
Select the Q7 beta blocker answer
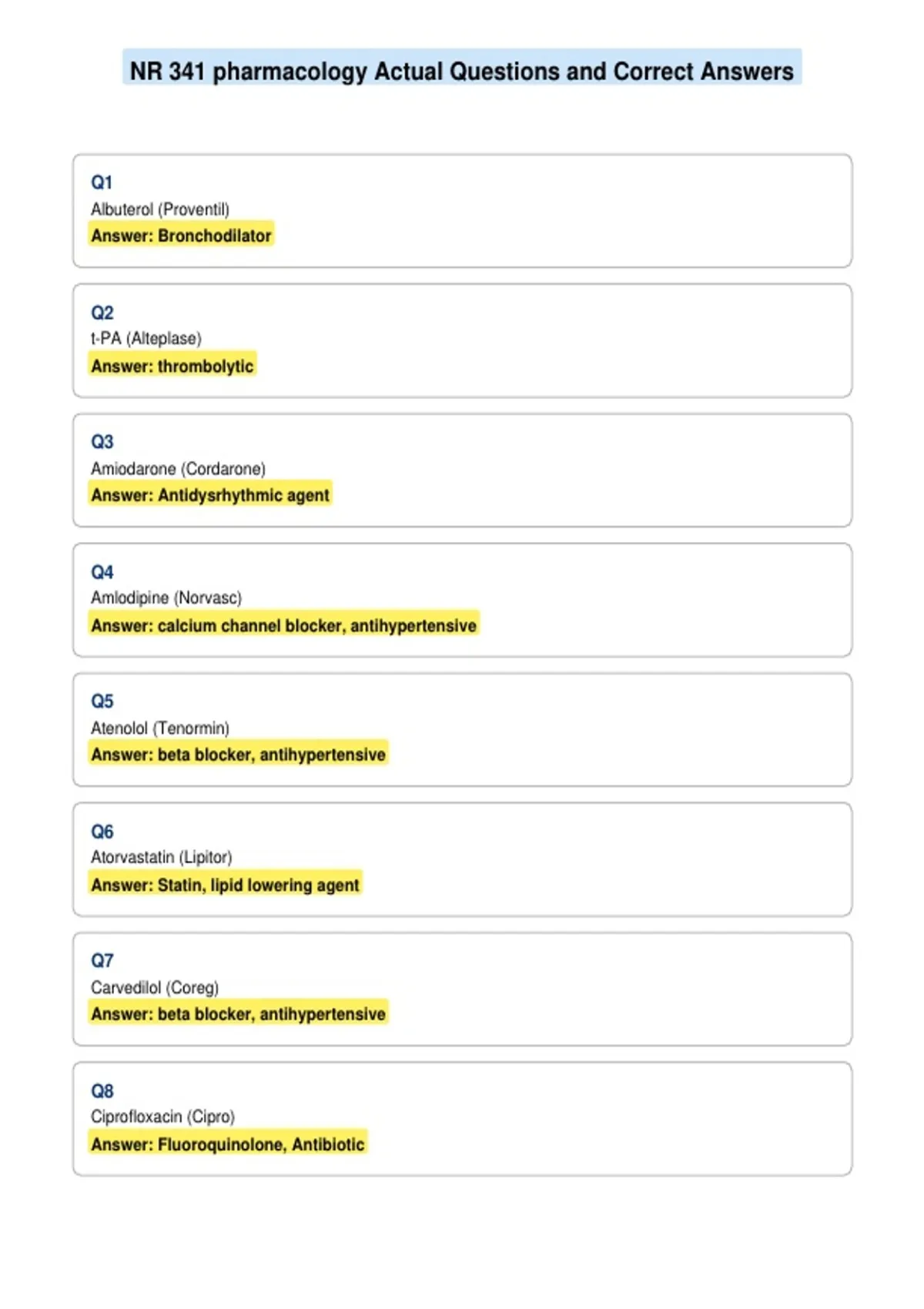[238, 1014]
